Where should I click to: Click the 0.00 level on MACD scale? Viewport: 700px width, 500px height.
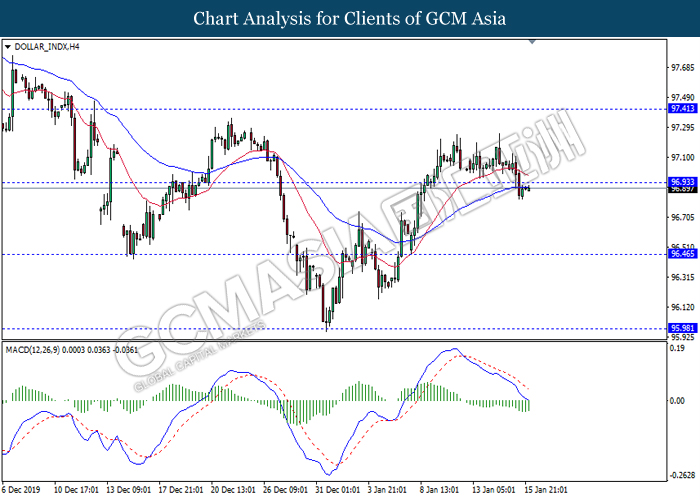pos(677,401)
